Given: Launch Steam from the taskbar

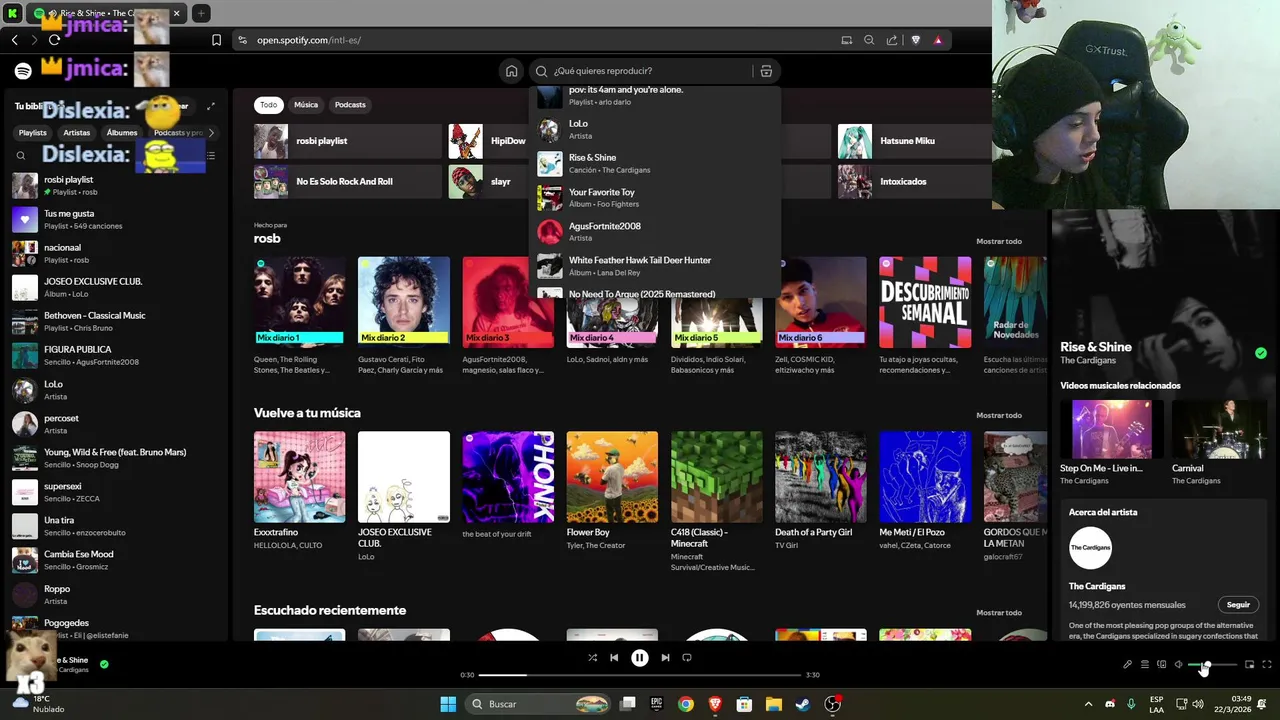Looking at the screenshot, I should tap(802, 704).
